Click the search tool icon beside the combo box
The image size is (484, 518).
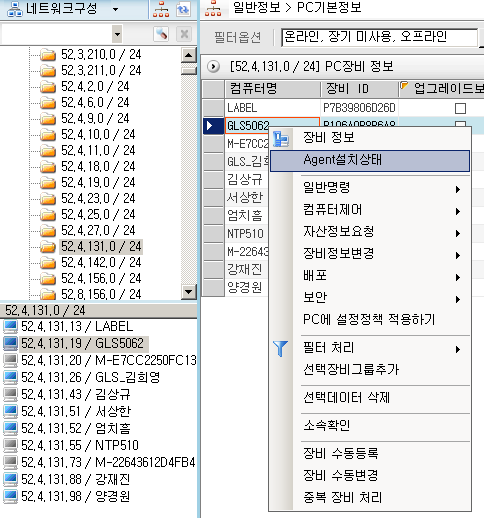point(161,34)
